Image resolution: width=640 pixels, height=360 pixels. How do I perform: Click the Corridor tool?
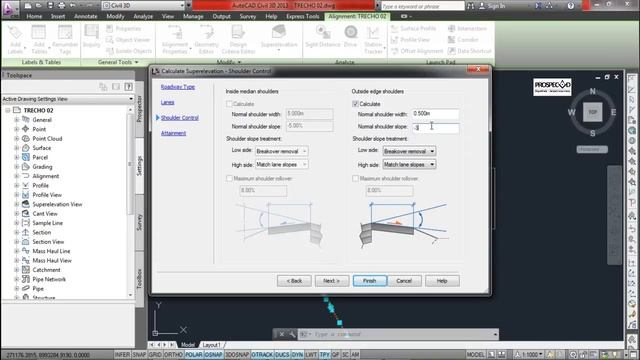coord(463,40)
